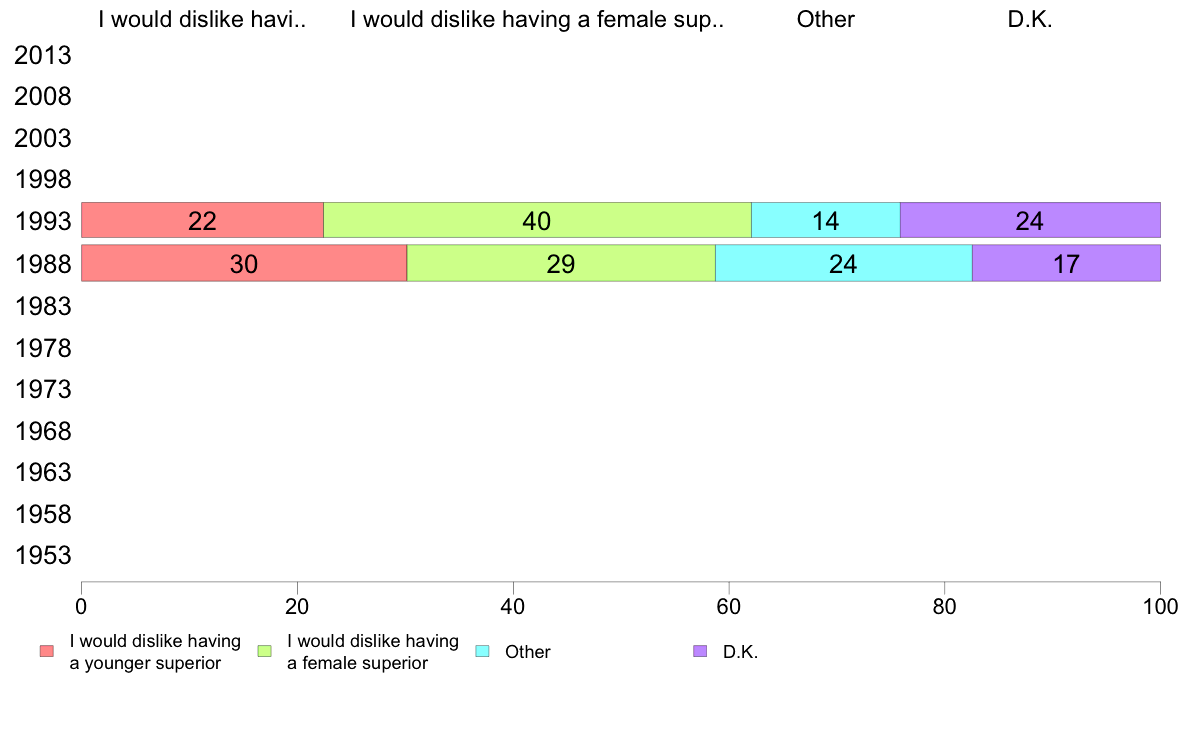Select the 1988 cyan segment labeled 24
The width and height of the screenshot is (1188, 736).
(x=844, y=263)
